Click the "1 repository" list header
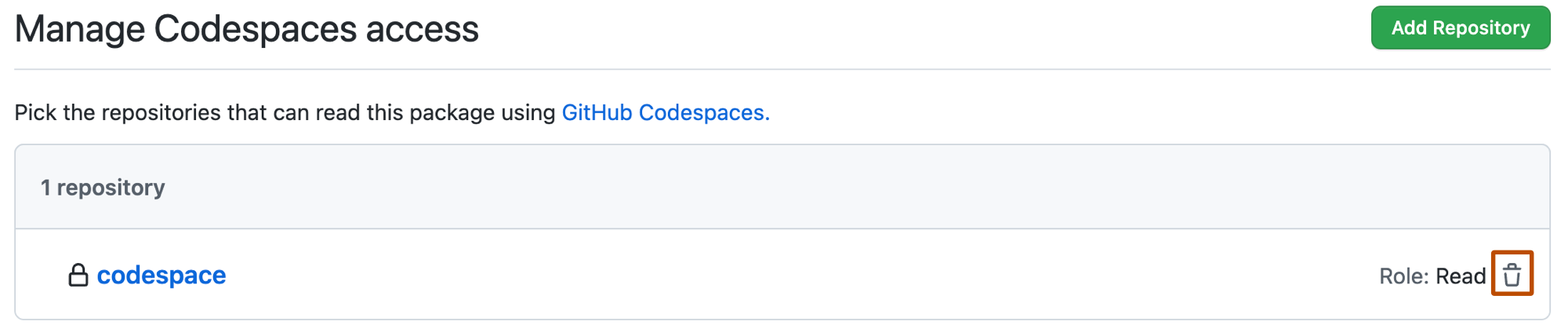Image resolution: width=1568 pixels, height=336 pixels. (103, 188)
